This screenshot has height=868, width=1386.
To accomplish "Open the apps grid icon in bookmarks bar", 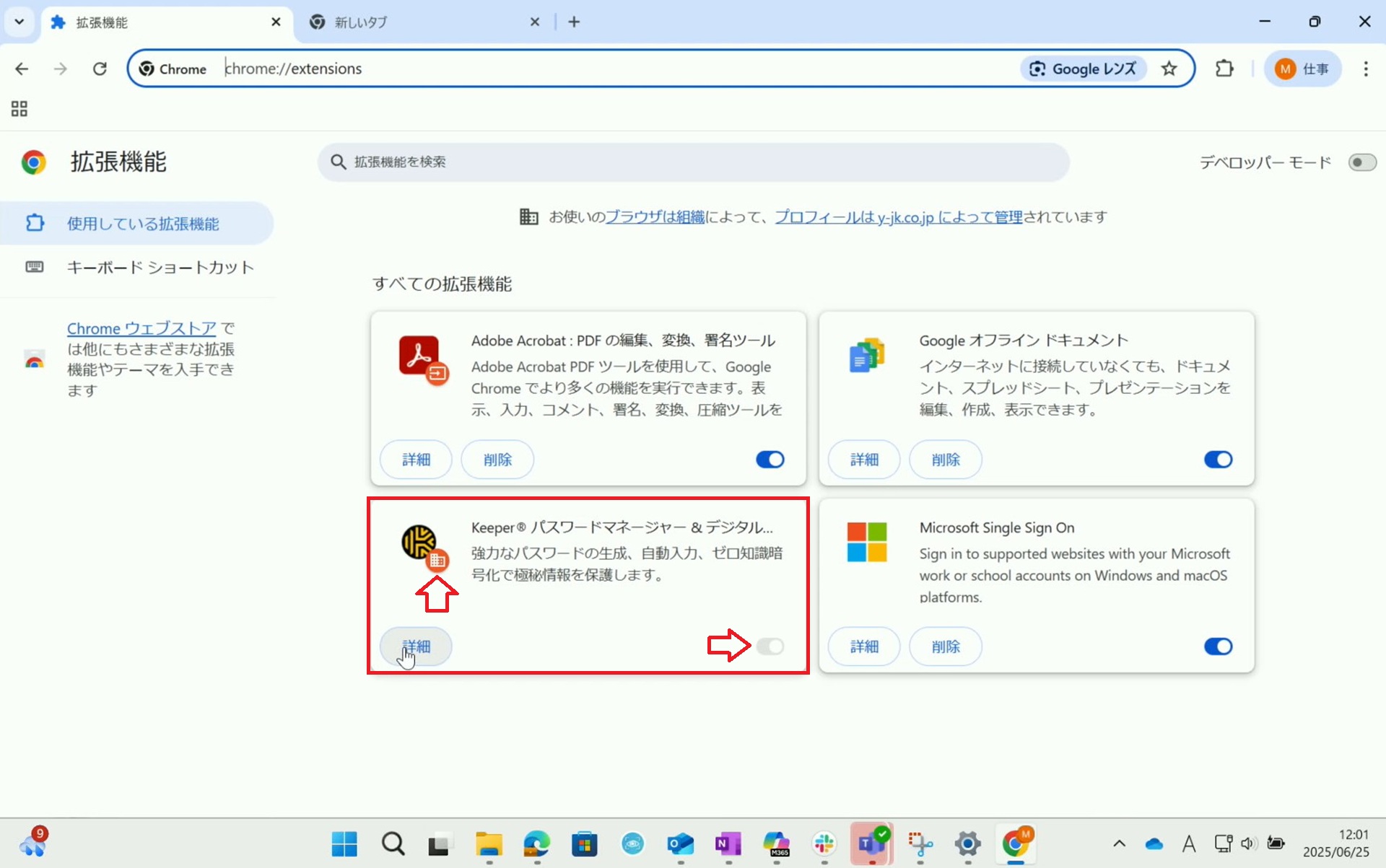I will tap(19, 109).
